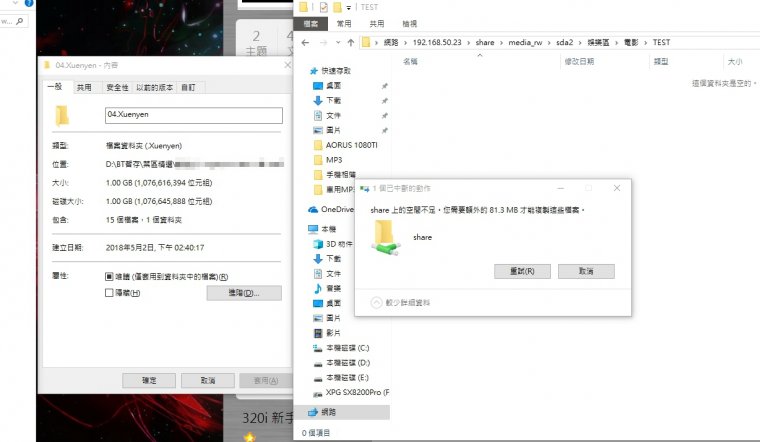This screenshot has width=760, height=442.
Task: Click the back arrow in File Explorer
Action: 305,43
